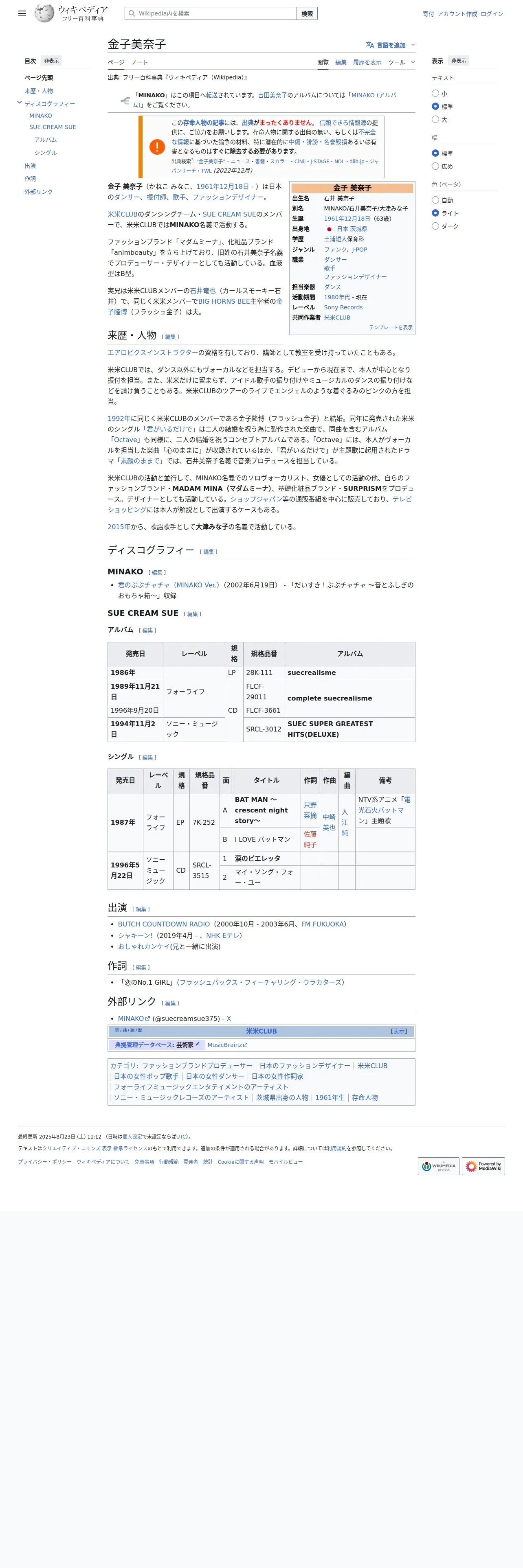This screenshot has width=523, height=1568.
Task: Open モバイルビュー footer link
Action: pyautogui.click(x=286, y=1161)
